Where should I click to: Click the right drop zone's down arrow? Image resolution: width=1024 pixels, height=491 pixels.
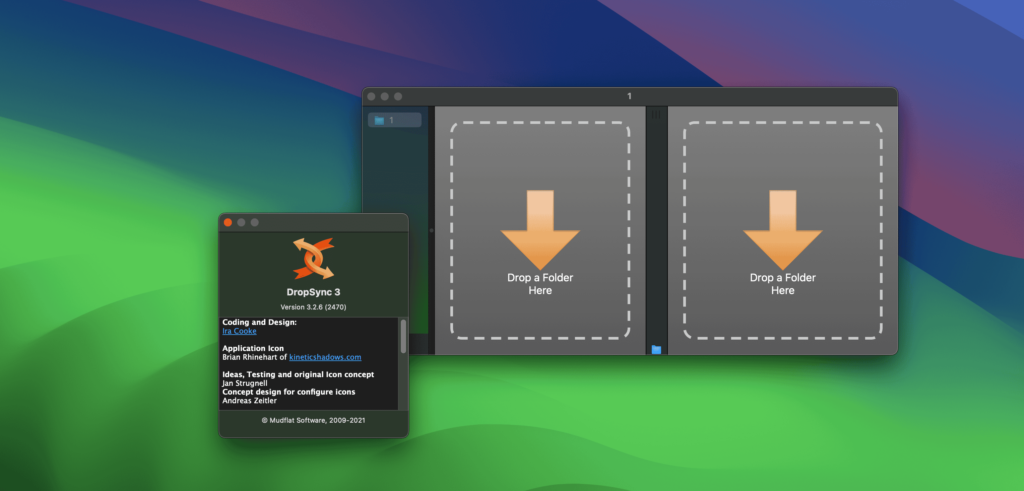click(782, 229)
